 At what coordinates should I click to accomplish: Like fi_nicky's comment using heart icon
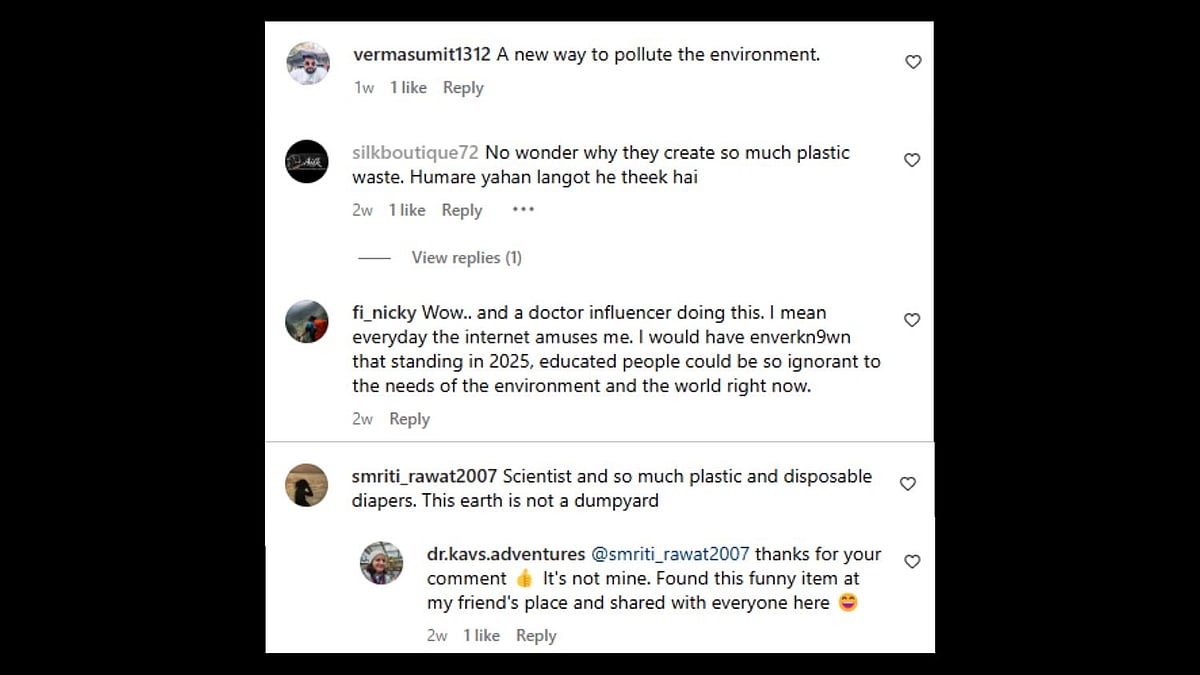pyautogui.click(x=912, y=320)
